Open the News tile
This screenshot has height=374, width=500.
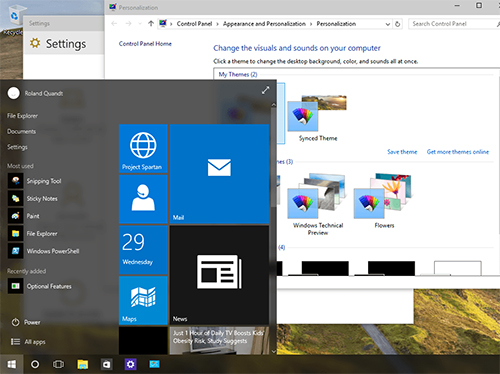(x=219, y=275)
